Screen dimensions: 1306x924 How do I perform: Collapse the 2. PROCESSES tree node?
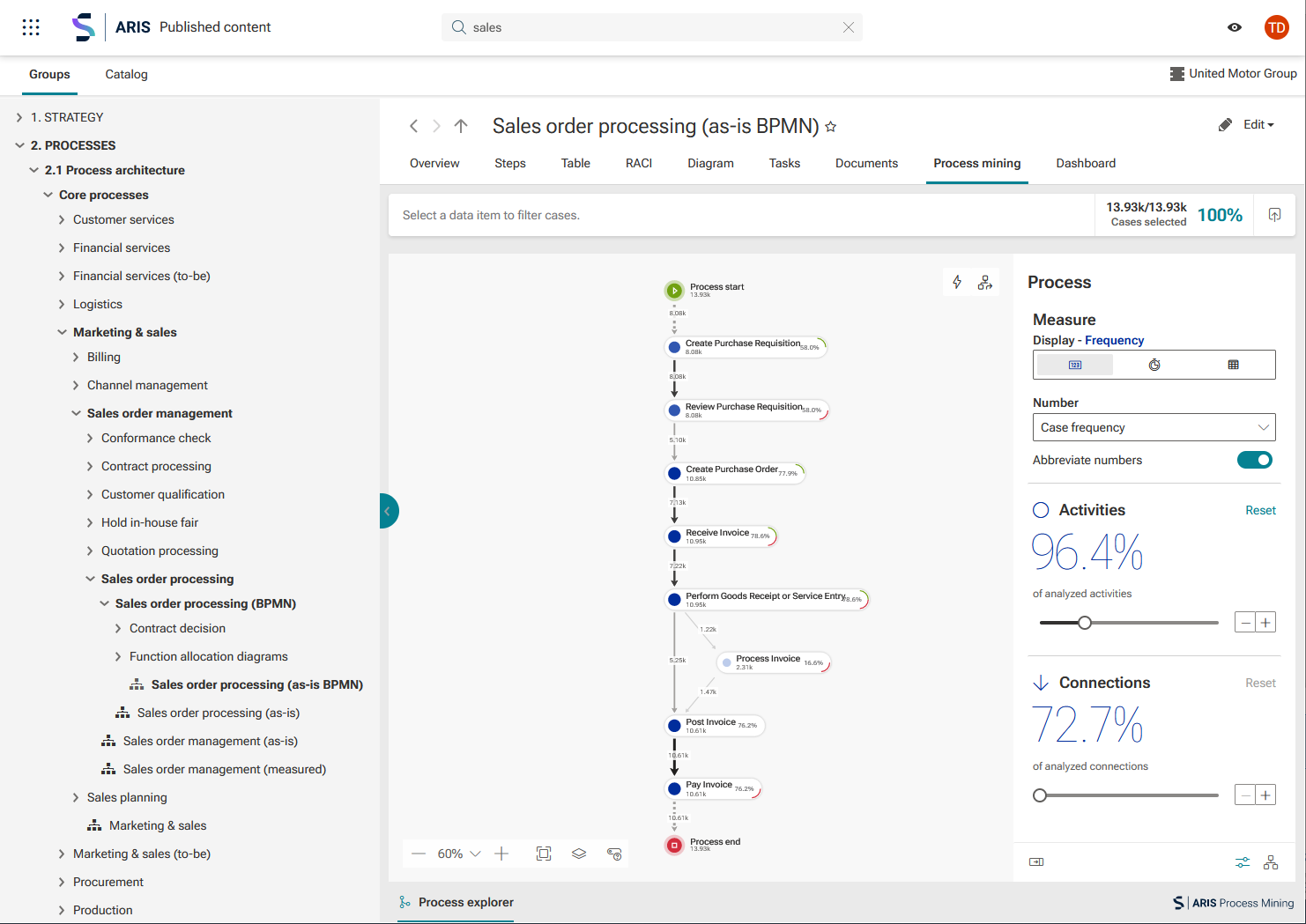coord(19,145)
